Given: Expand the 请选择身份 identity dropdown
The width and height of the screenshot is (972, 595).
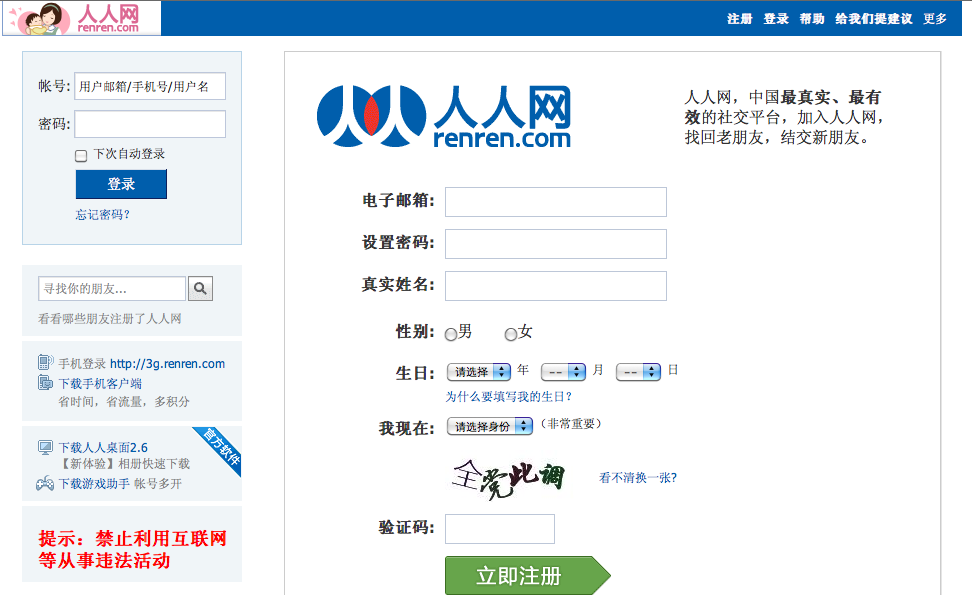Looking at the screenshot, I should [x=490, y=427].
